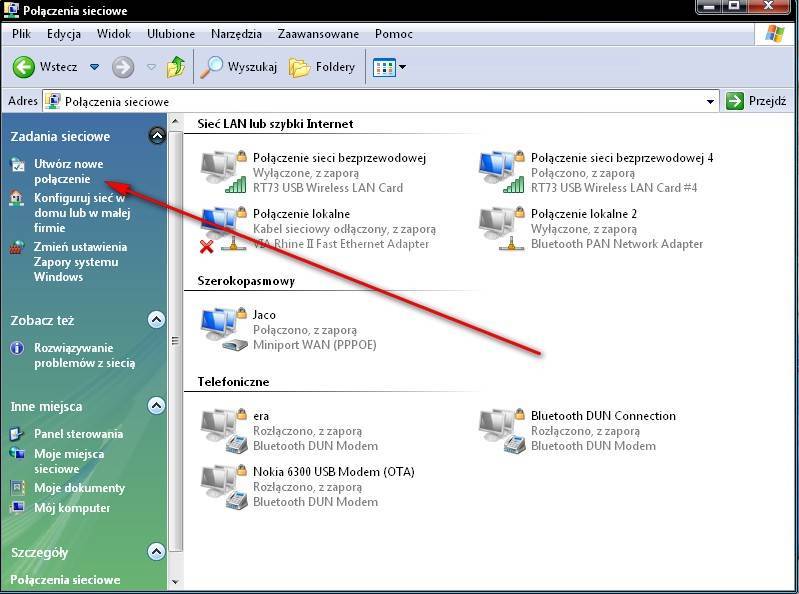Viewport: 799px width, 594px height.
Task: Open the Narzędzia menu
Action: point(236,34)
